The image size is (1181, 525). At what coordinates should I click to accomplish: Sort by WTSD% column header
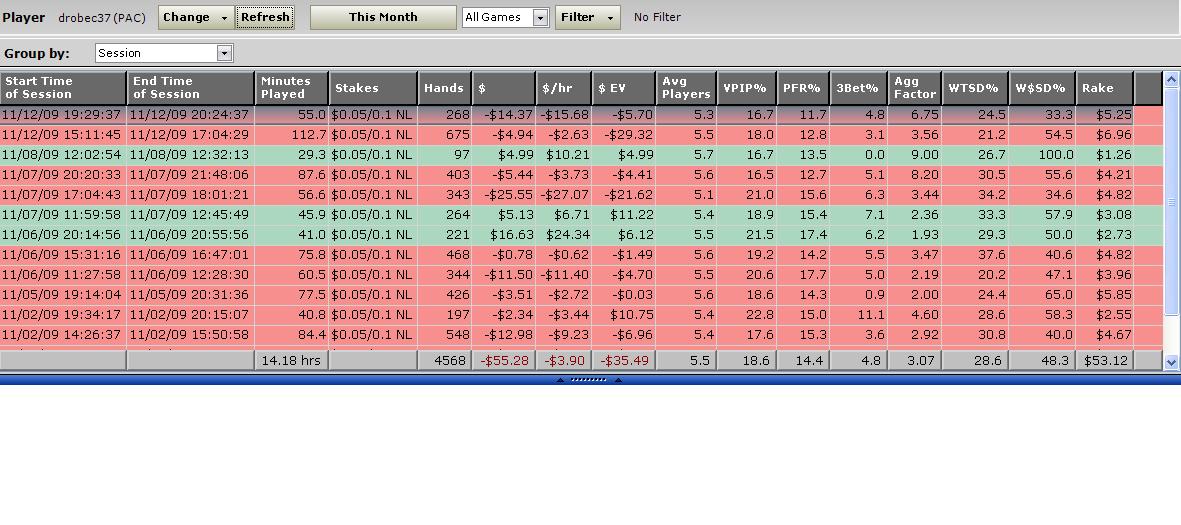975,88
